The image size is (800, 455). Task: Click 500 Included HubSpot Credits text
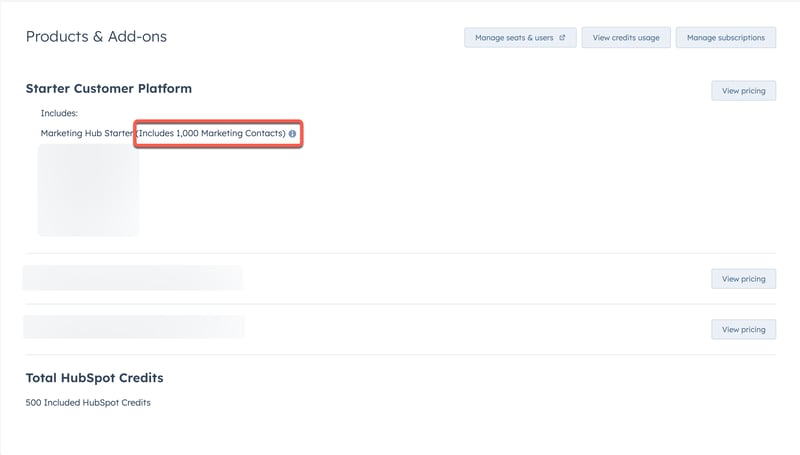(x=88, y=402)
